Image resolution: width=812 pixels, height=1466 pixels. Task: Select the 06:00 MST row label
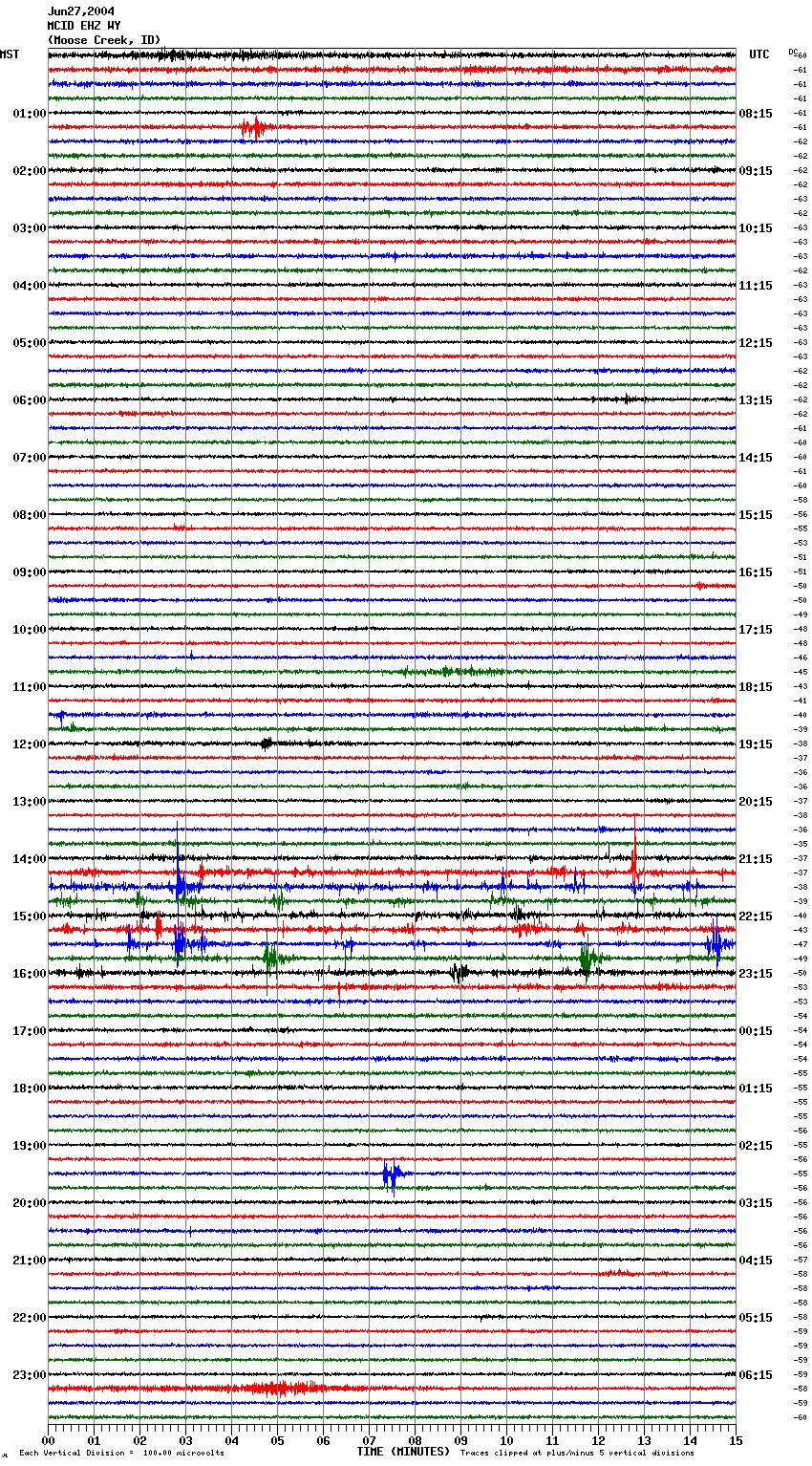click(x=30, y=400)
